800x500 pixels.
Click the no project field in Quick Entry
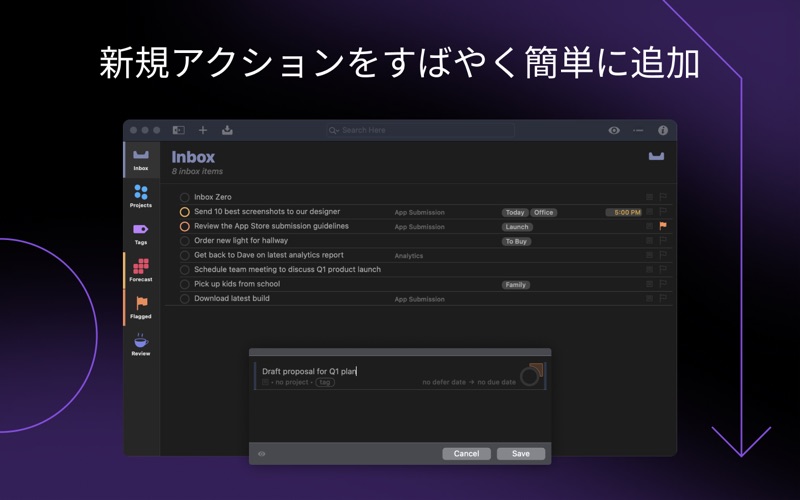292,382
